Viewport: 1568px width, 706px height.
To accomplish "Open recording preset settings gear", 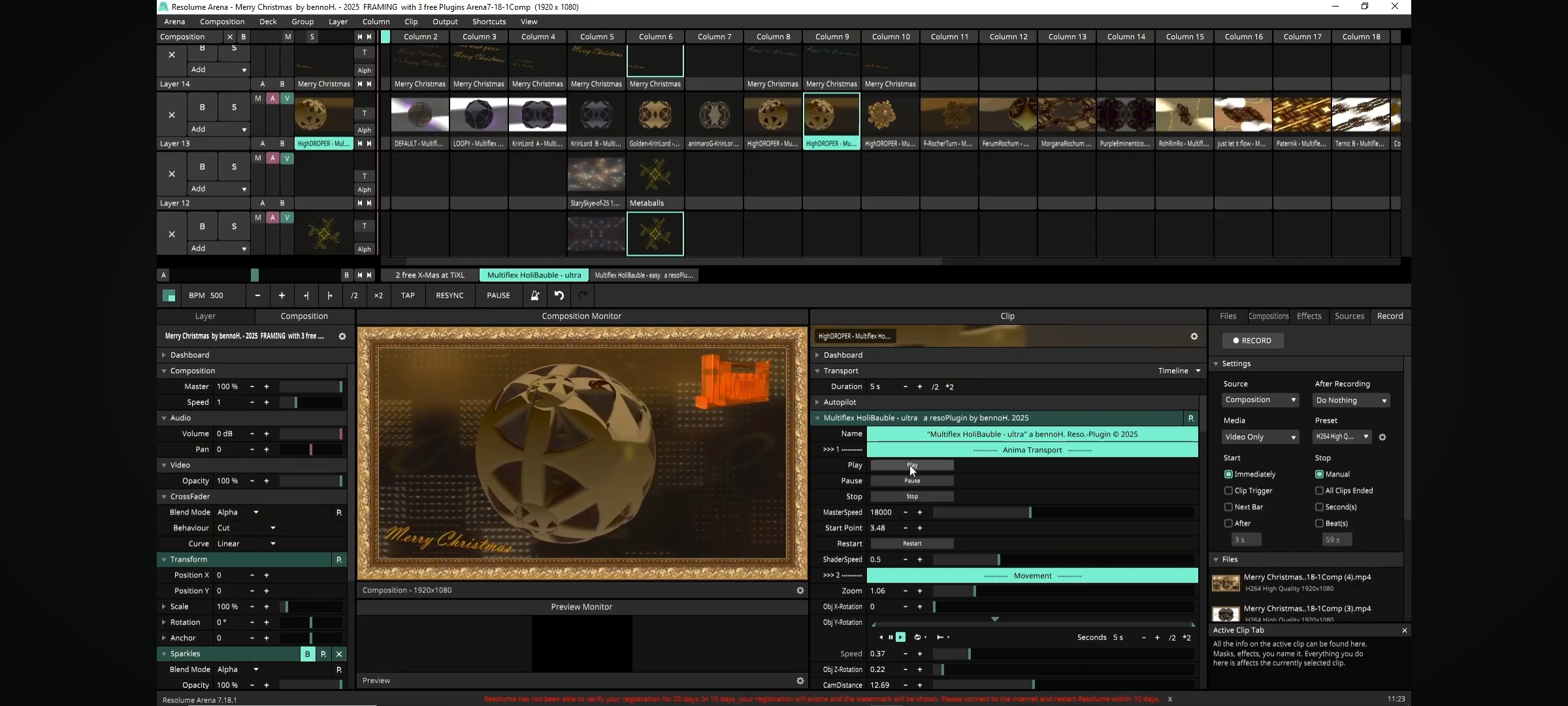I will [x=1382, y=437].
